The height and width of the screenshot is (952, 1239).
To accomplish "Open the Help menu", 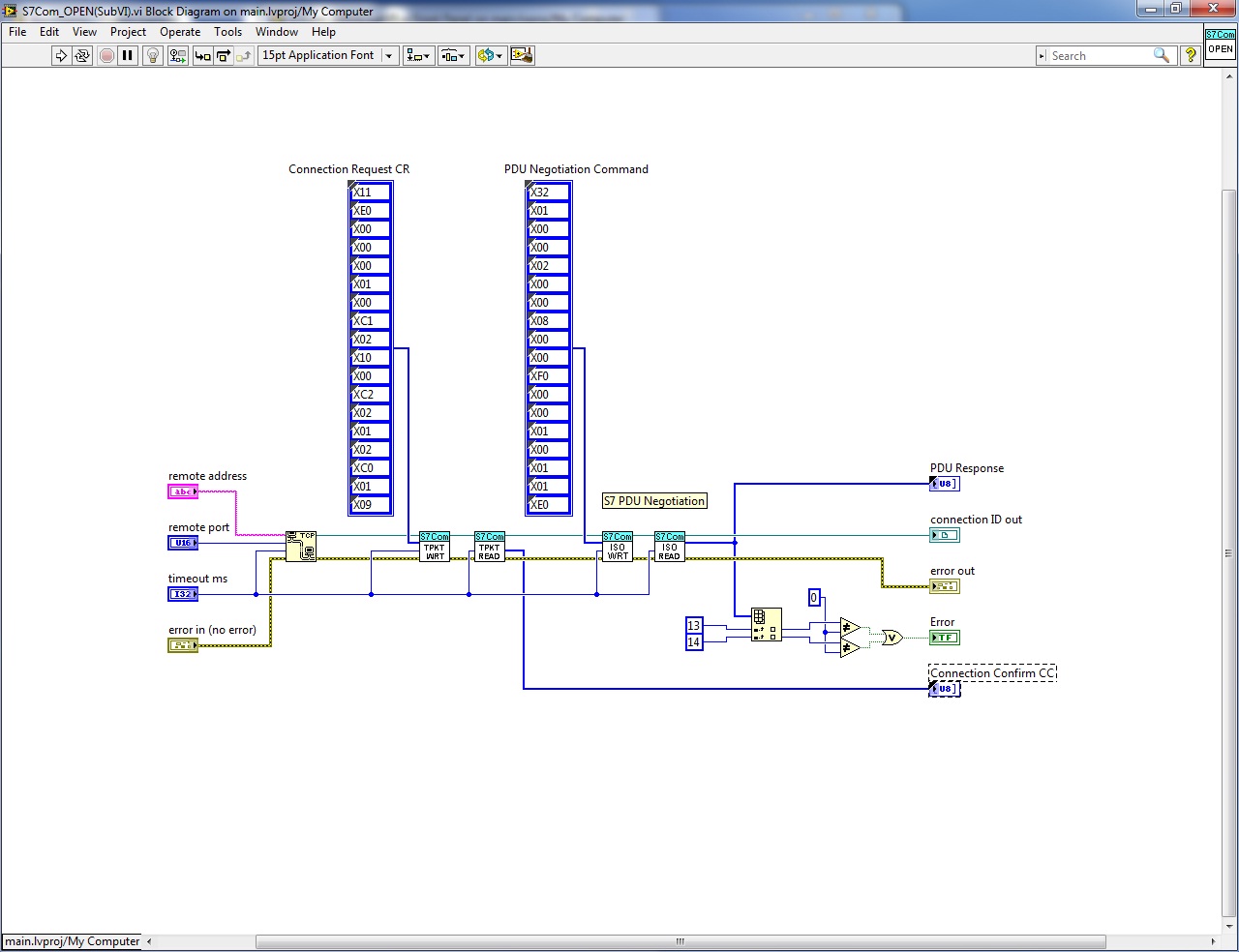I will coord(323,32).
